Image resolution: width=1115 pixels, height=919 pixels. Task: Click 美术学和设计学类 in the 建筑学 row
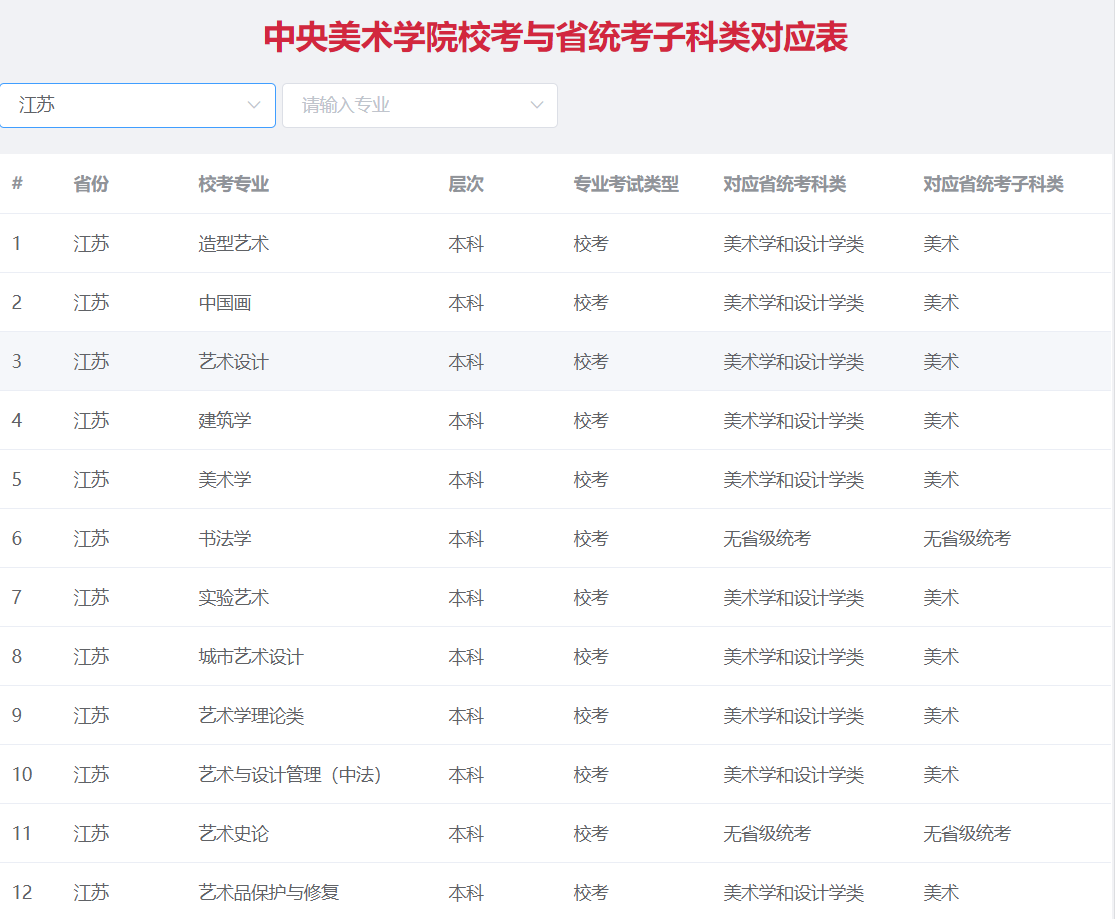[794, 421]
